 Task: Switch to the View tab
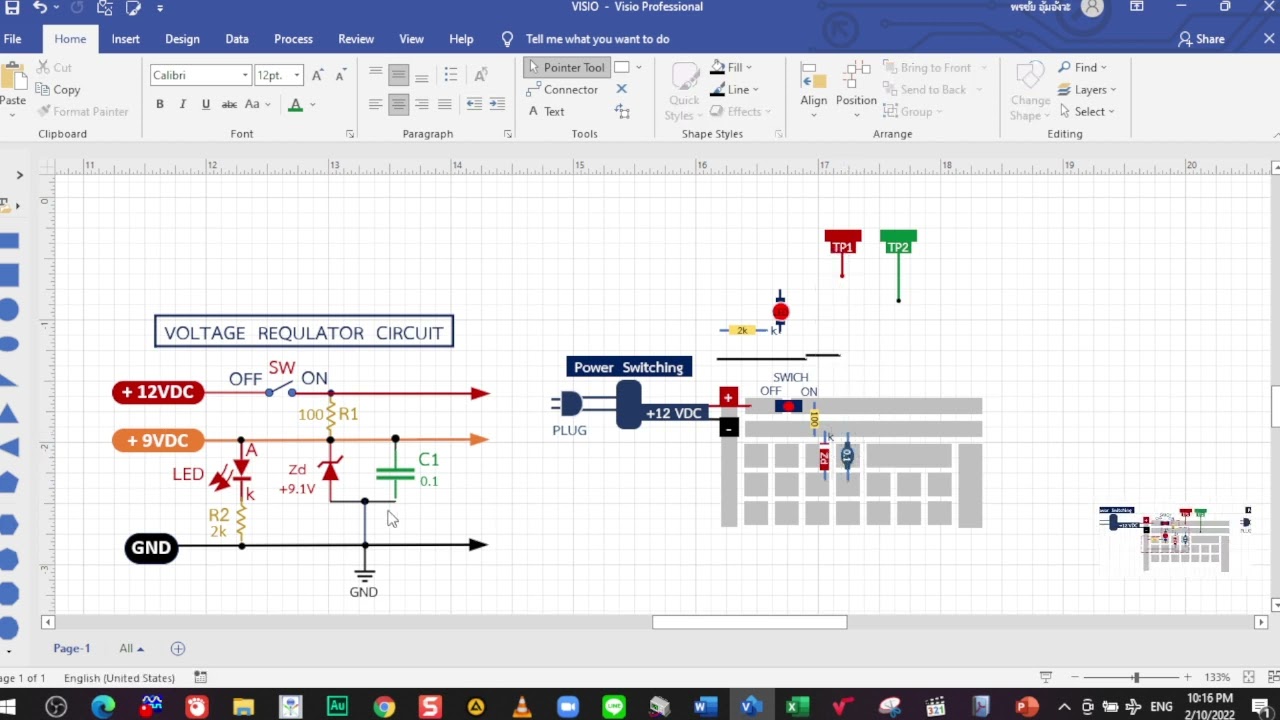[x=411, y=39]
